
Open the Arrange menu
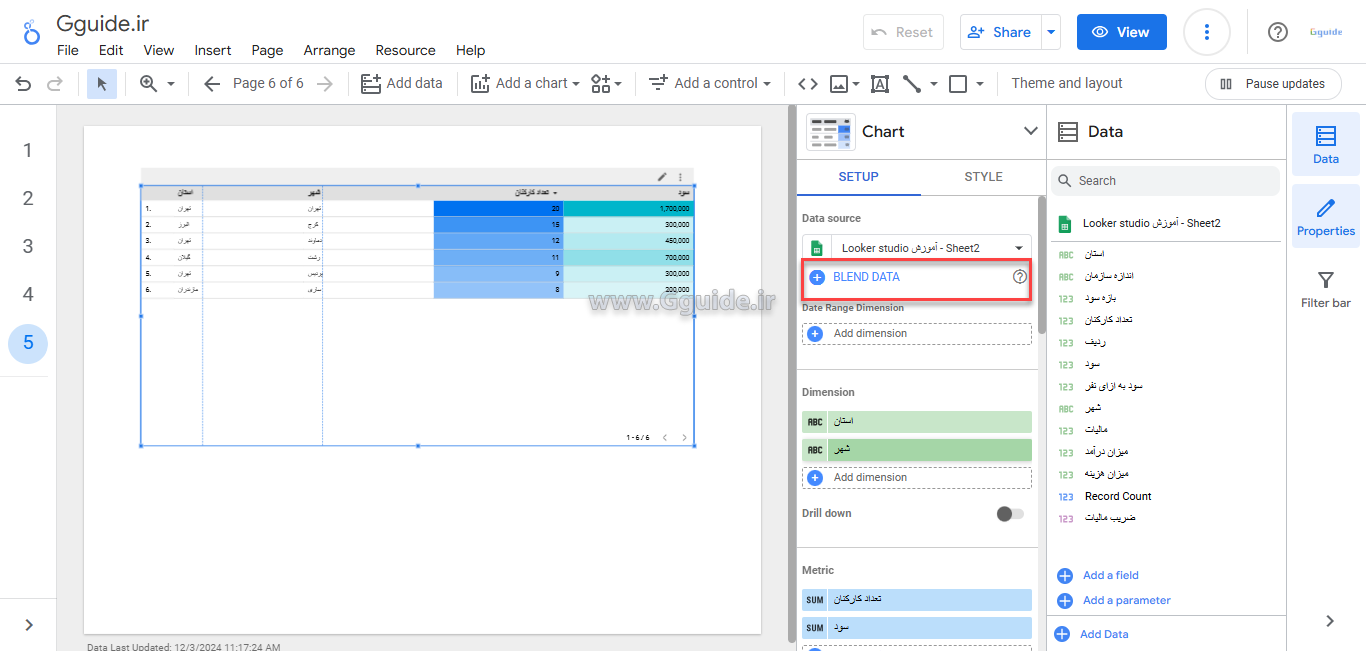pos(329,50)
